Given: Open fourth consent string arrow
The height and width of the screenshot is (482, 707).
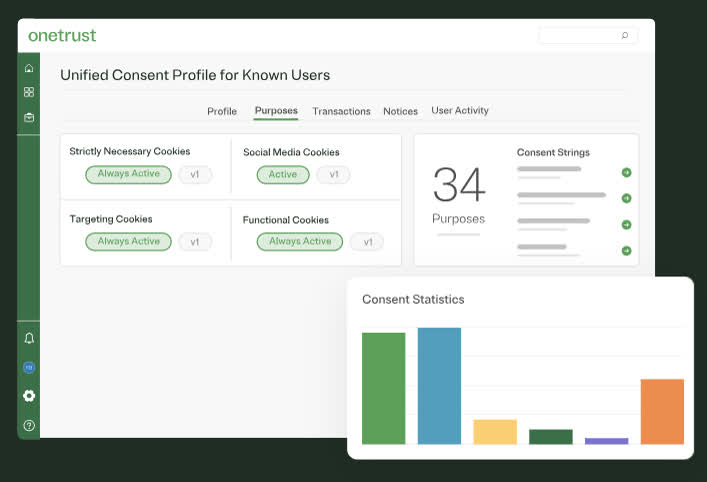Looking at the screenshot, I should [626, 251].
